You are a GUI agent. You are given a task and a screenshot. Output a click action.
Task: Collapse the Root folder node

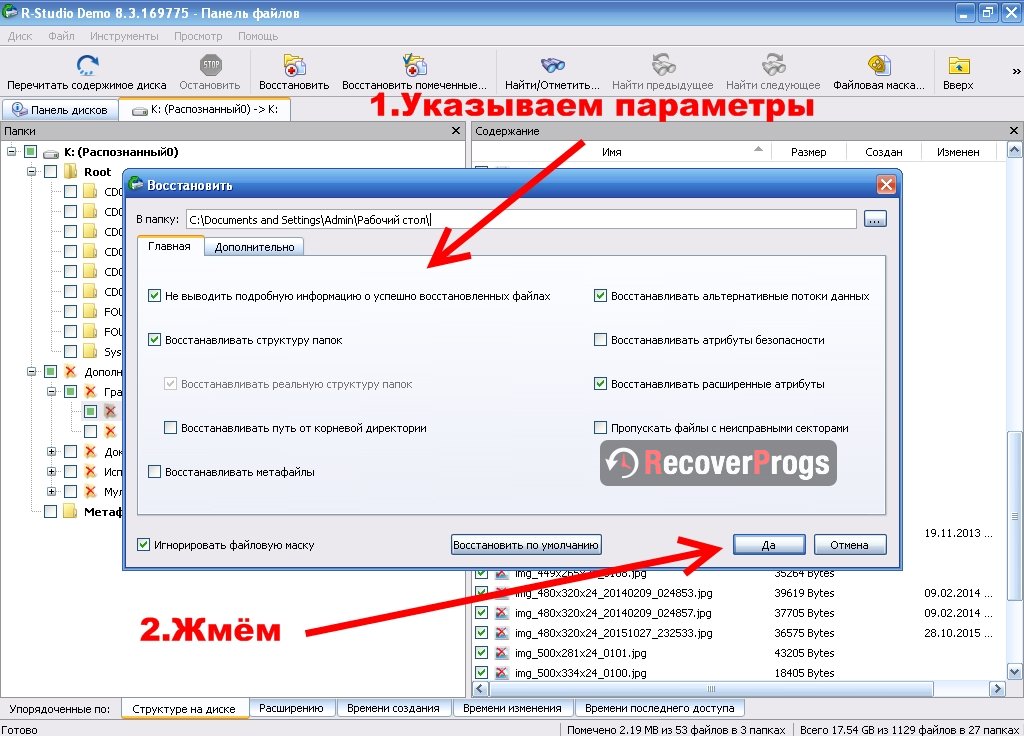click(x=31, y=172)
